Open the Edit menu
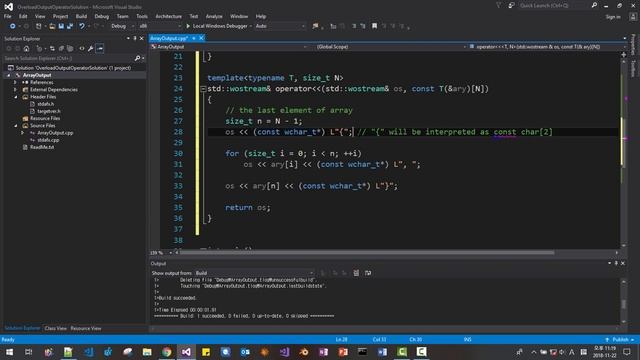This screenshot has width=640, height=360. pos(23,16)
